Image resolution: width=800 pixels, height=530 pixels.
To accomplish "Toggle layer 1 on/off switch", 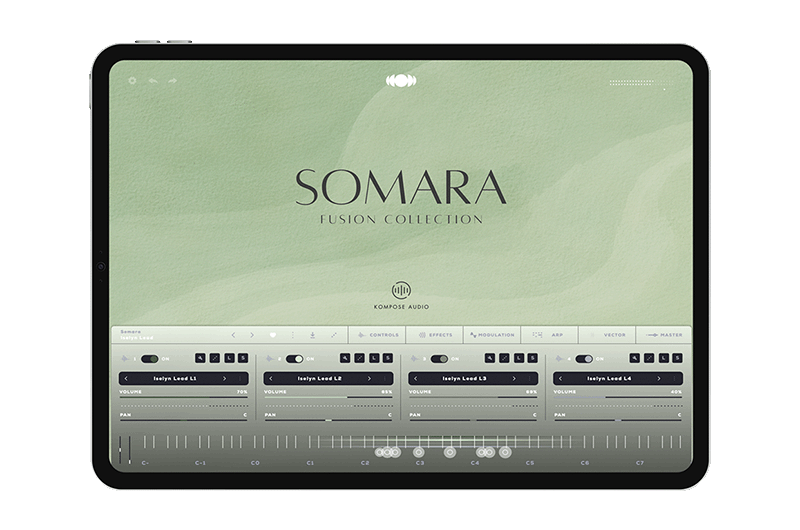I will (149, 358).
